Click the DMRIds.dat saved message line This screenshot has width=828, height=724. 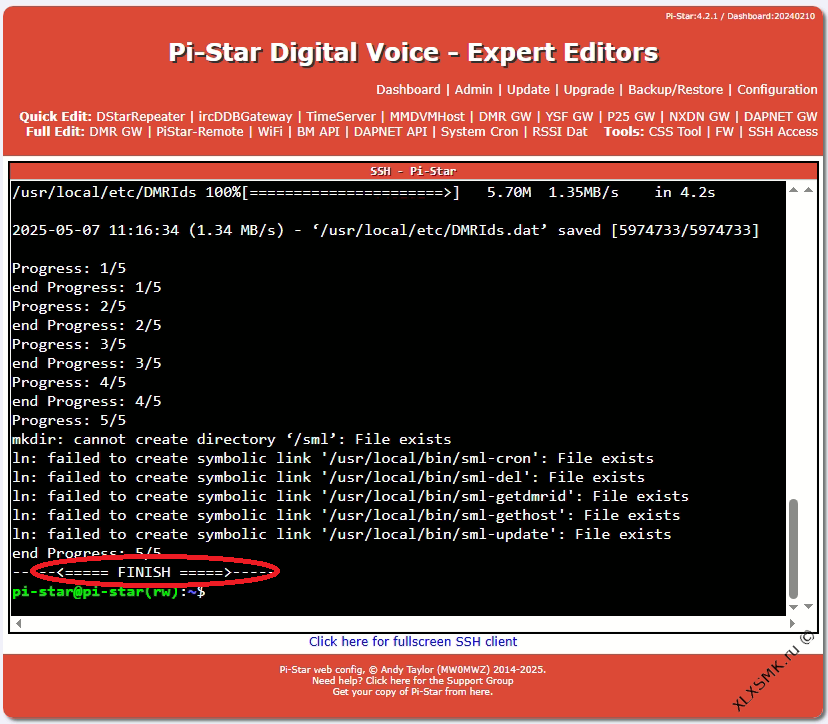pos(385,230)
